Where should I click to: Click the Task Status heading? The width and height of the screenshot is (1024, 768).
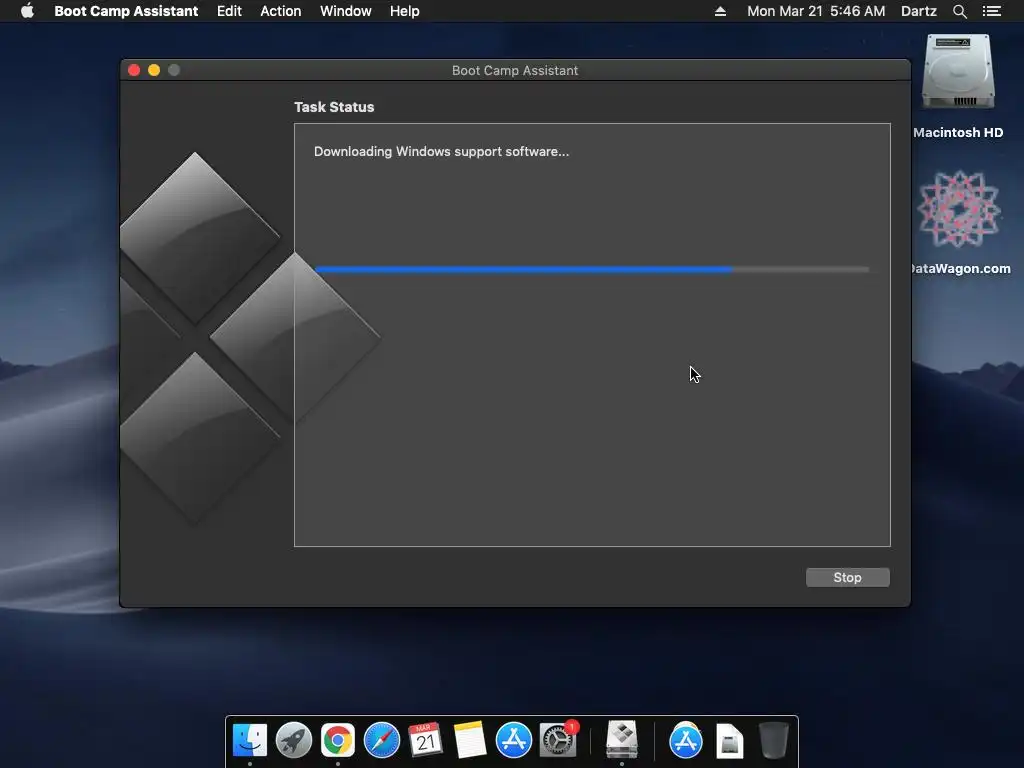coord(334,107)
